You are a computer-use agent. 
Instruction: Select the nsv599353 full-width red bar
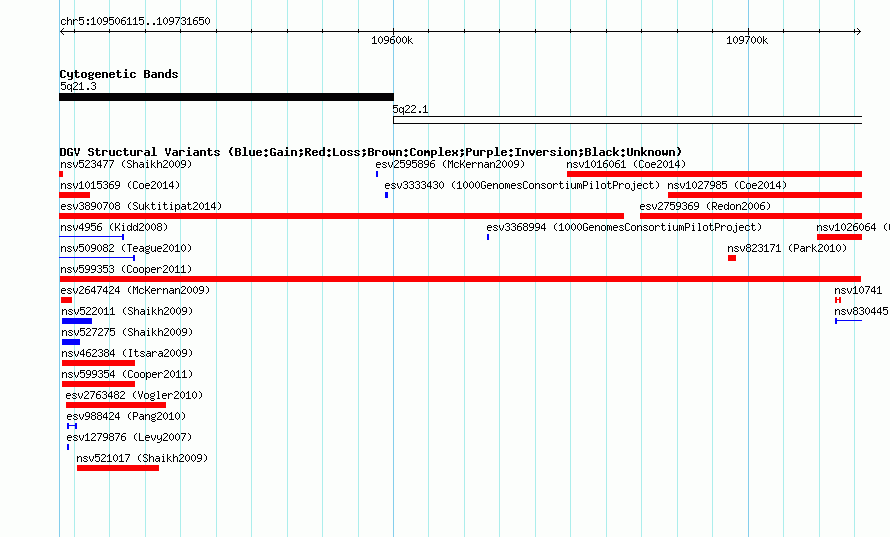460,279
